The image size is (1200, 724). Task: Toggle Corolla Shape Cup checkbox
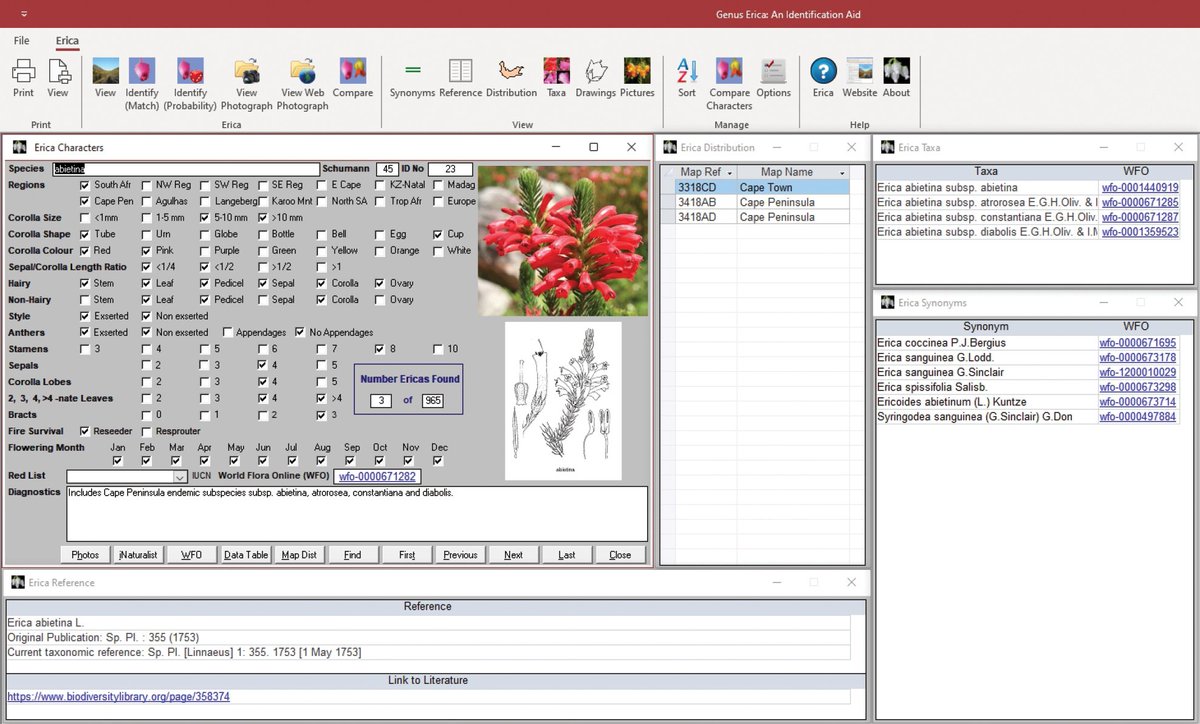438,234
